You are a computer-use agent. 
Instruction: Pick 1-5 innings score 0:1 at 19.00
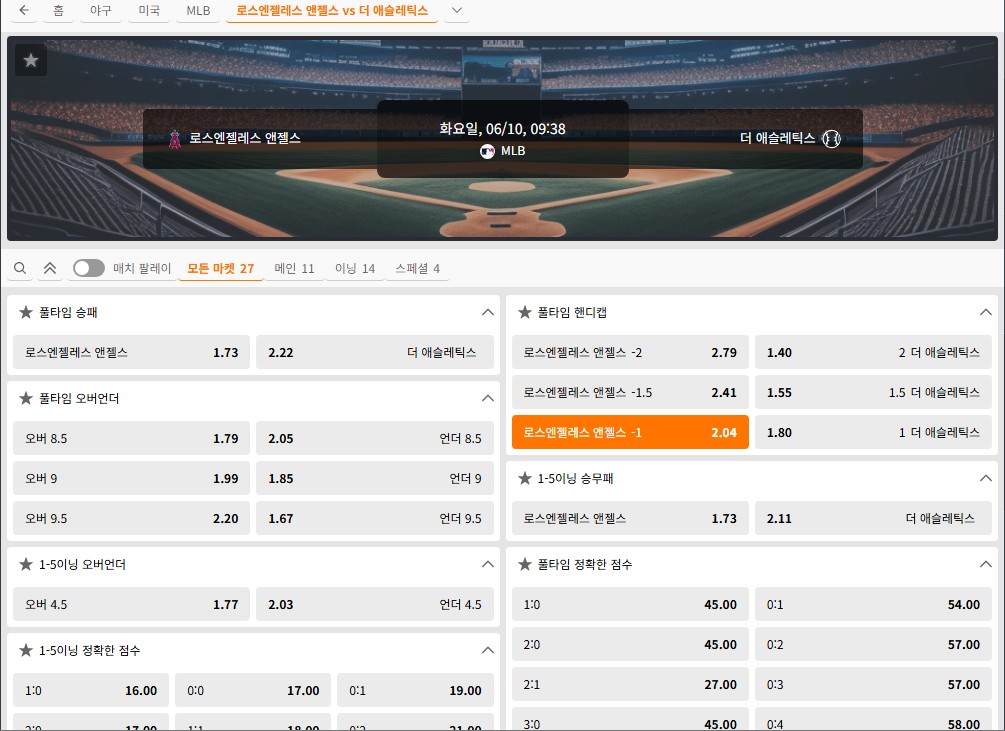pyautogui.click(x=415, y=690)
